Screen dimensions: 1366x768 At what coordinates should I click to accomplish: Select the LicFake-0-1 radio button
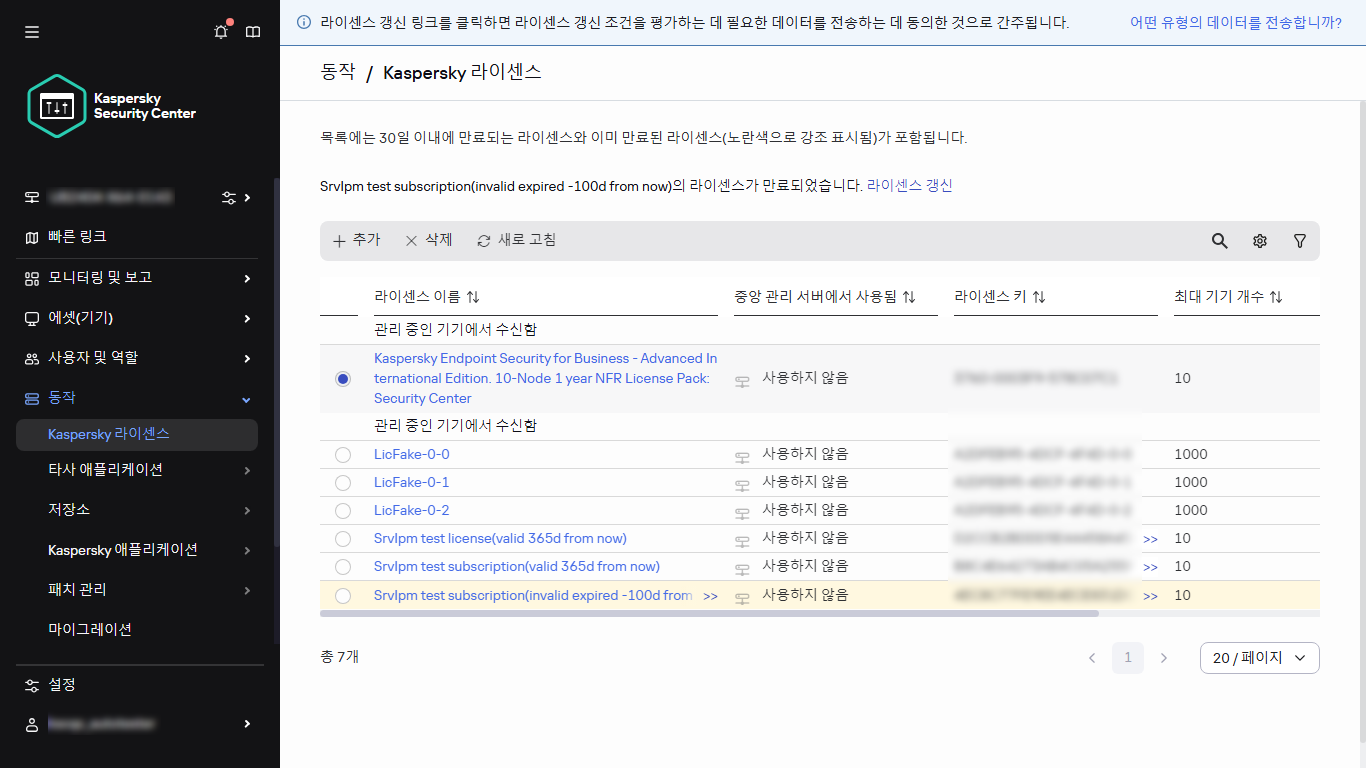click(x=343, y=482)
